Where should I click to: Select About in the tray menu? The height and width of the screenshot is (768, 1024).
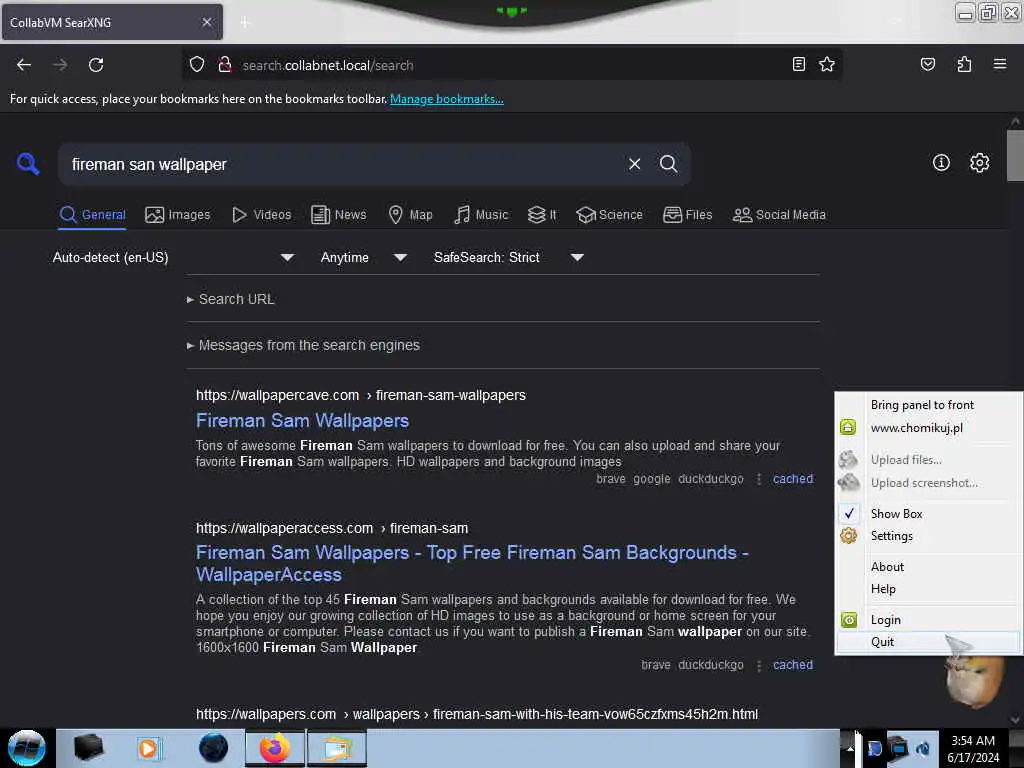[x=928, y=567]
